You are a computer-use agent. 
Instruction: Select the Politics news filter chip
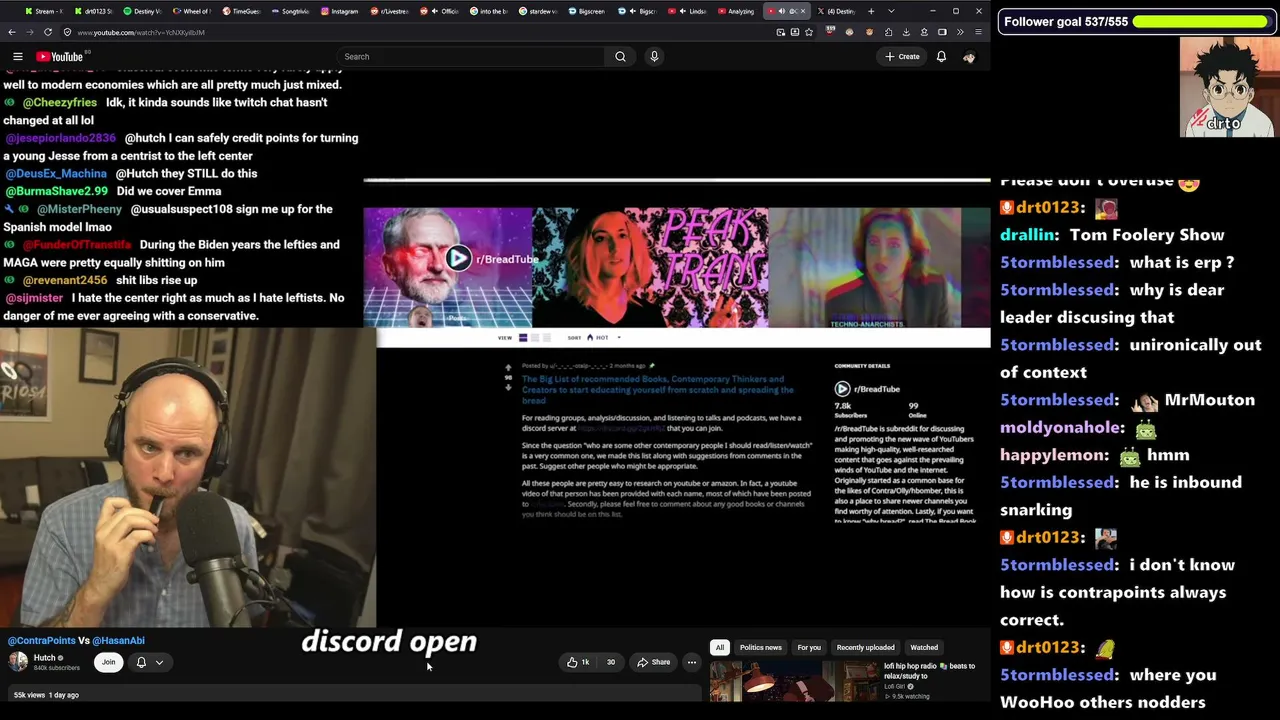tap(761, 648)
